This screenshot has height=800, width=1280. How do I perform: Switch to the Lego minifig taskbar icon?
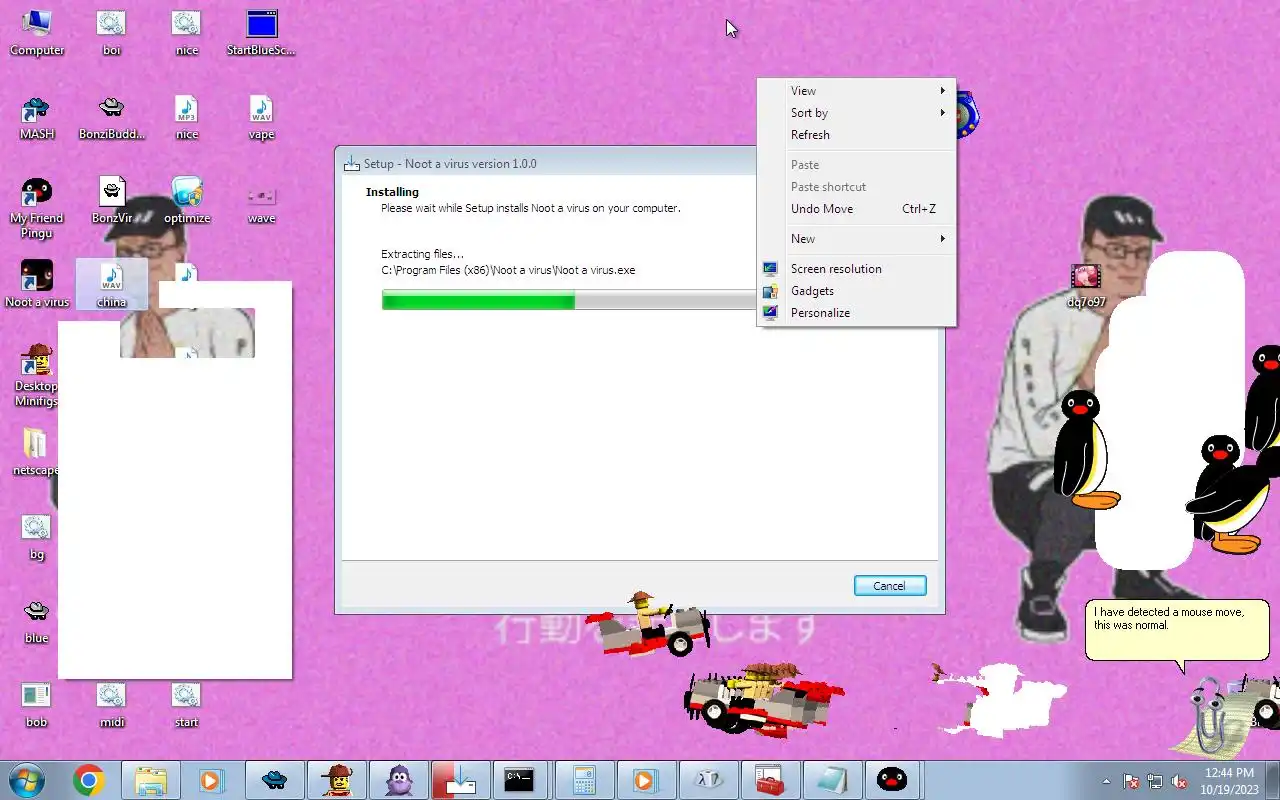pyautogui.click(x=336, y=780)
